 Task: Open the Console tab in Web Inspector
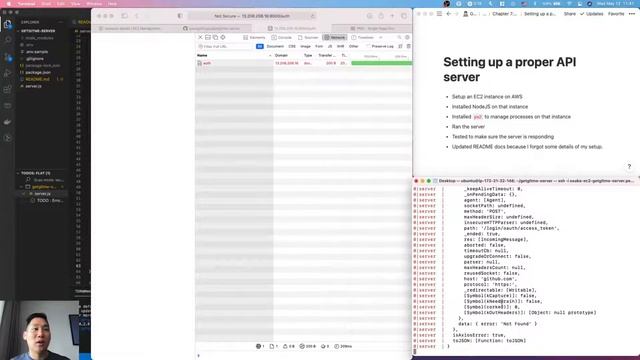pos(282,37)
